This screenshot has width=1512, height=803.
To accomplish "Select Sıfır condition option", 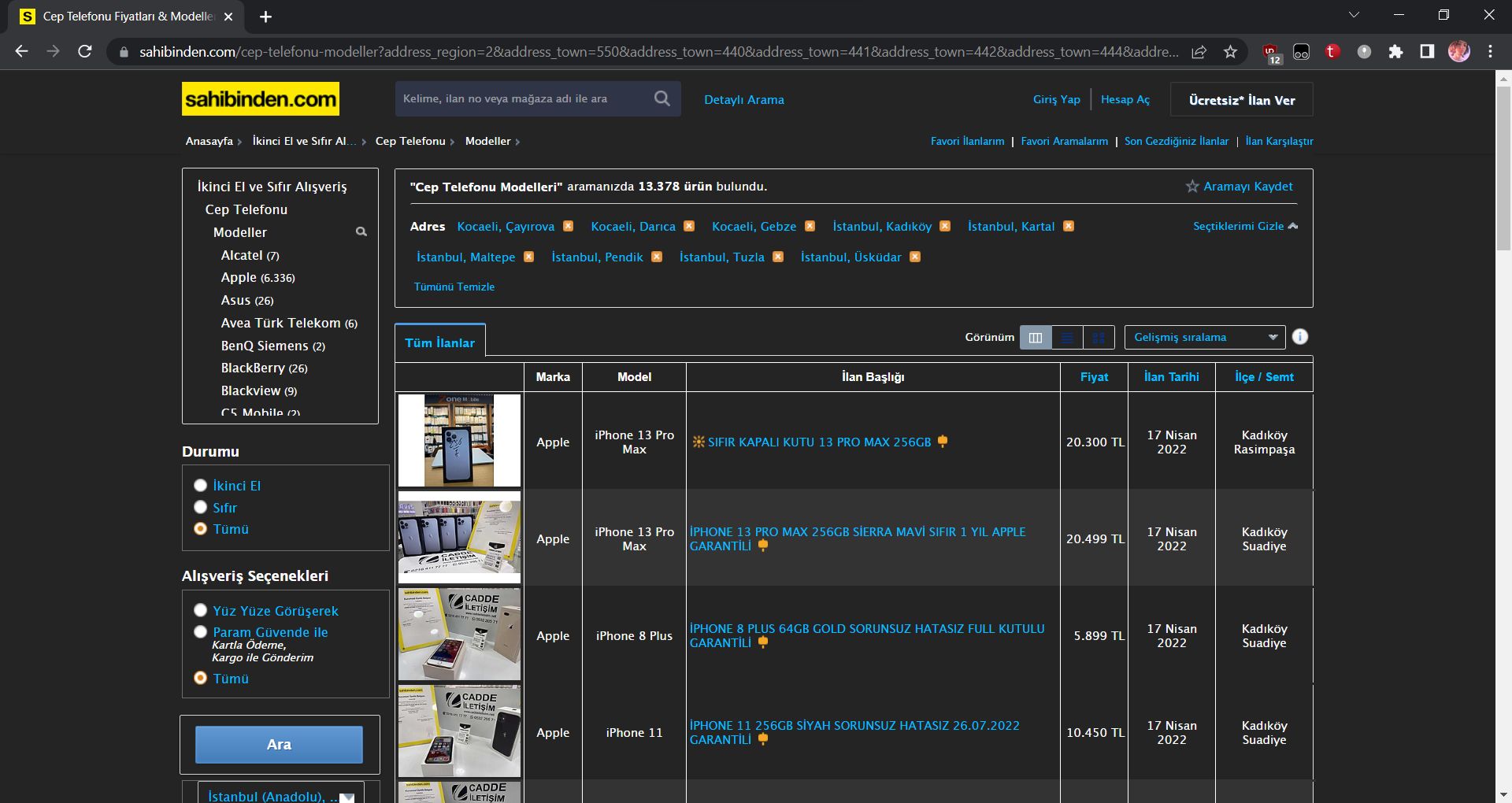I will (200, 507).
